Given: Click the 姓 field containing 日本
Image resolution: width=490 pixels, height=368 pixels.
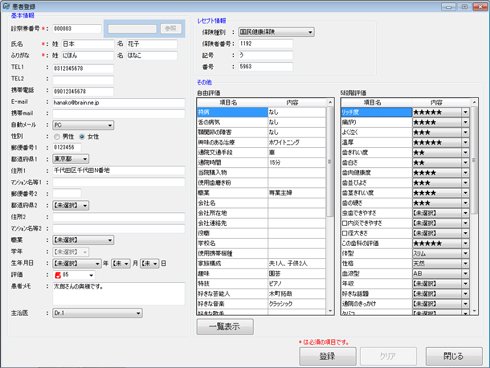Looking at the screenshot, I should pyautogui.click(x=87, y=44).
